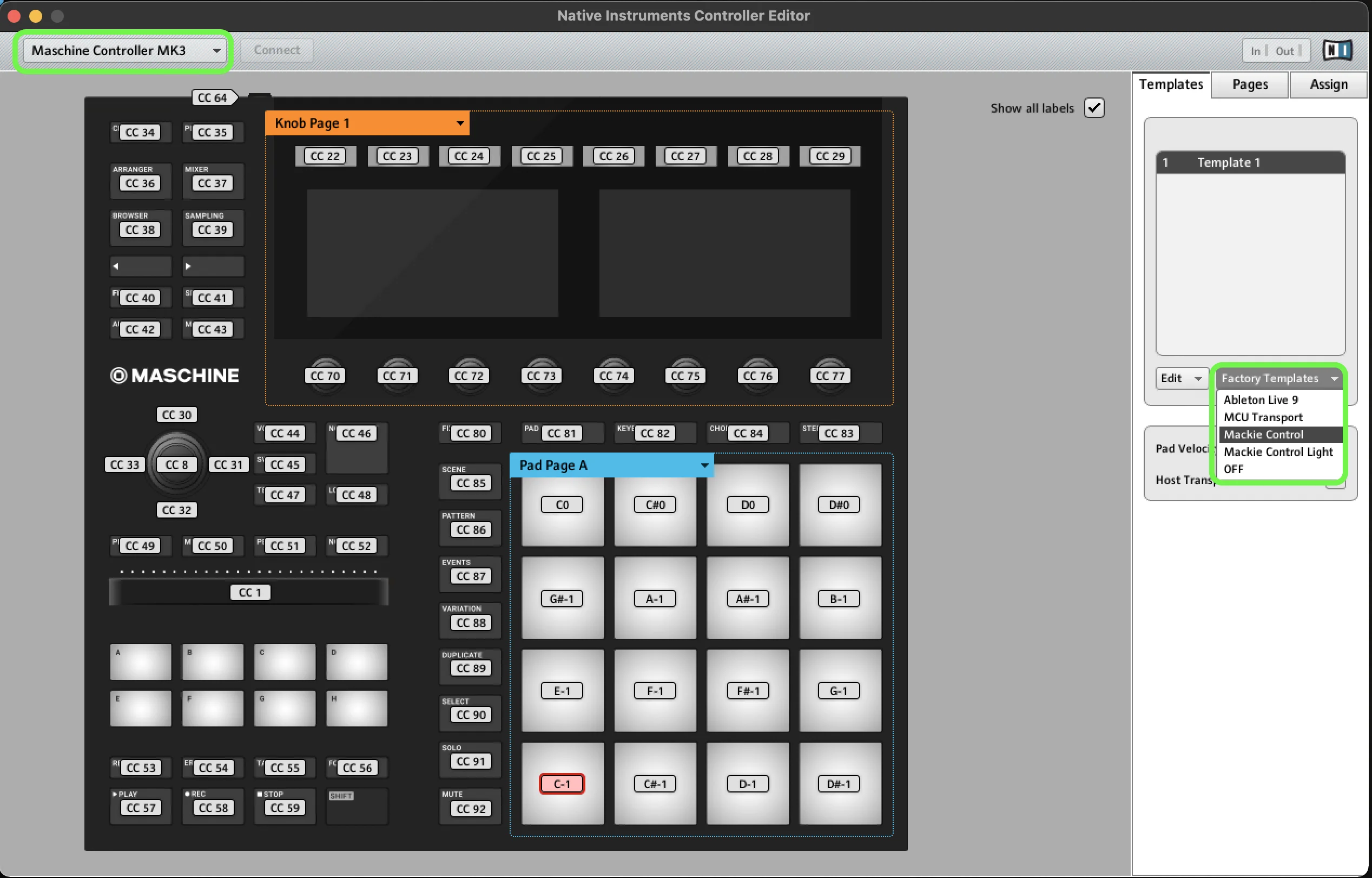The image size is (1372, 878).
Task: Click the Connect button
Action: tap(277, 50)
